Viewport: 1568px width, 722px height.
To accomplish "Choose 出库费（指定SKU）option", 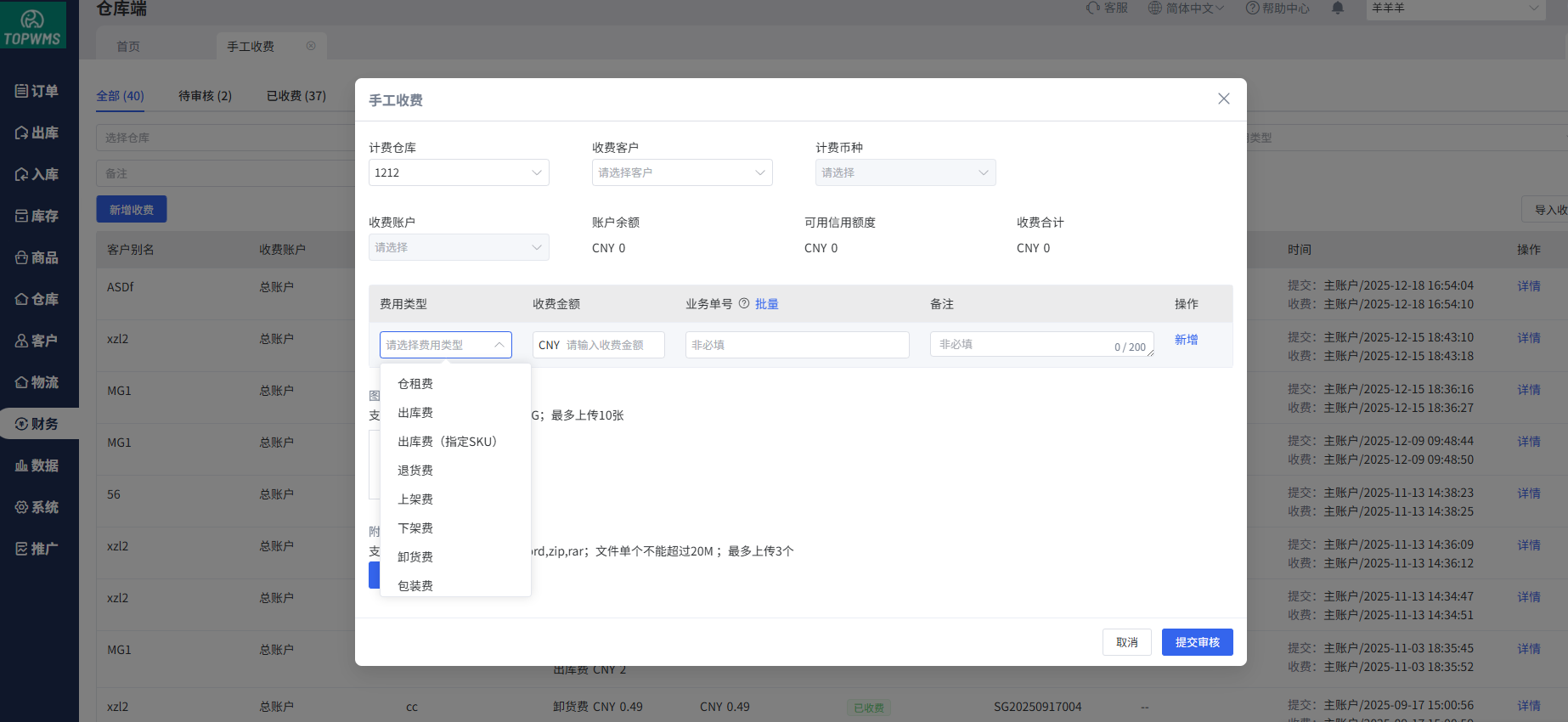I will click(x=447, y=442).
